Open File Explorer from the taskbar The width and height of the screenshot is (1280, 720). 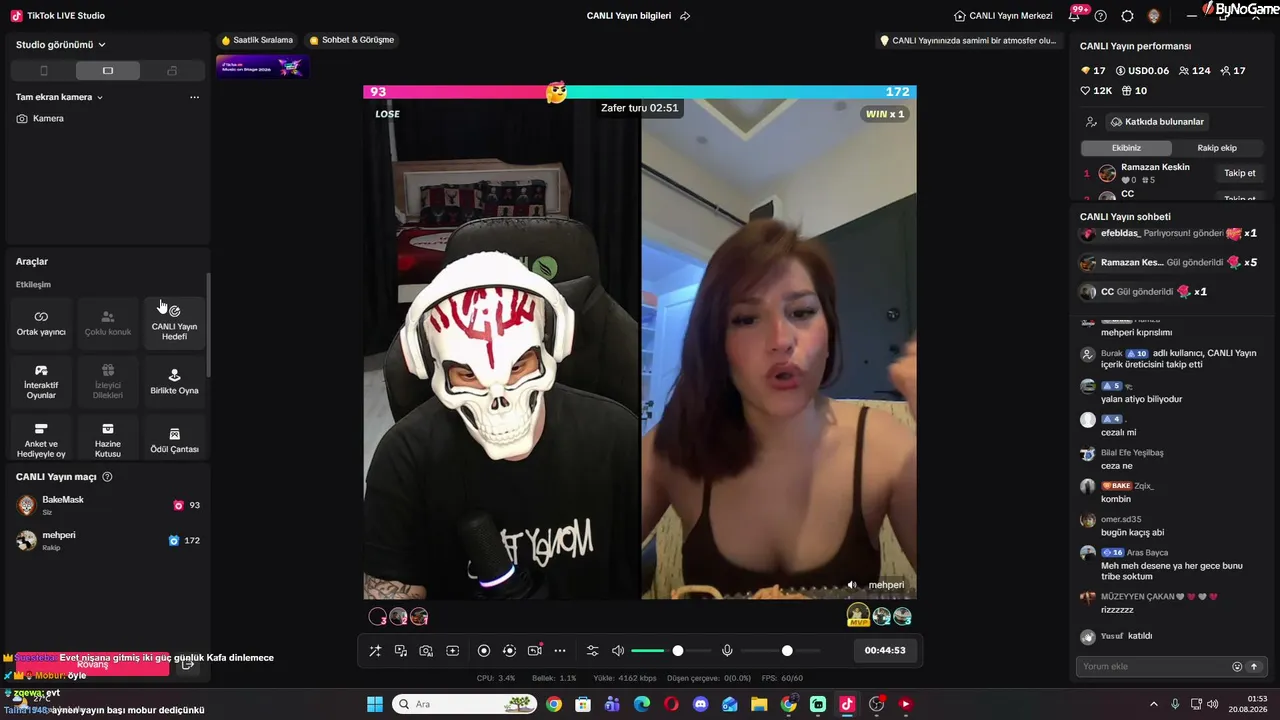tap(759, 704)
